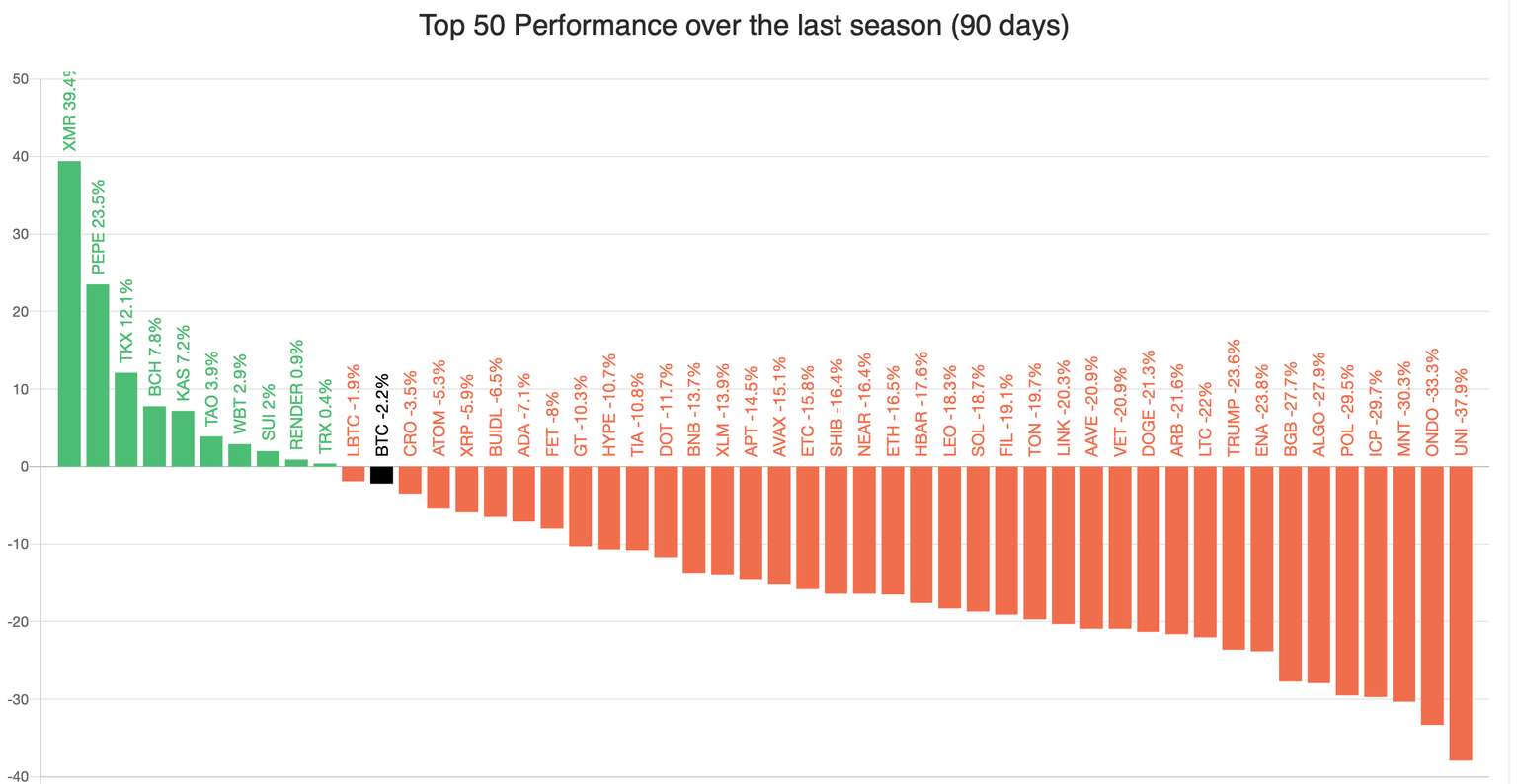This screenshot has height=784, width=1517.
Task: Select the LINK -20.3% bar
Action: tap(1063, 545)
